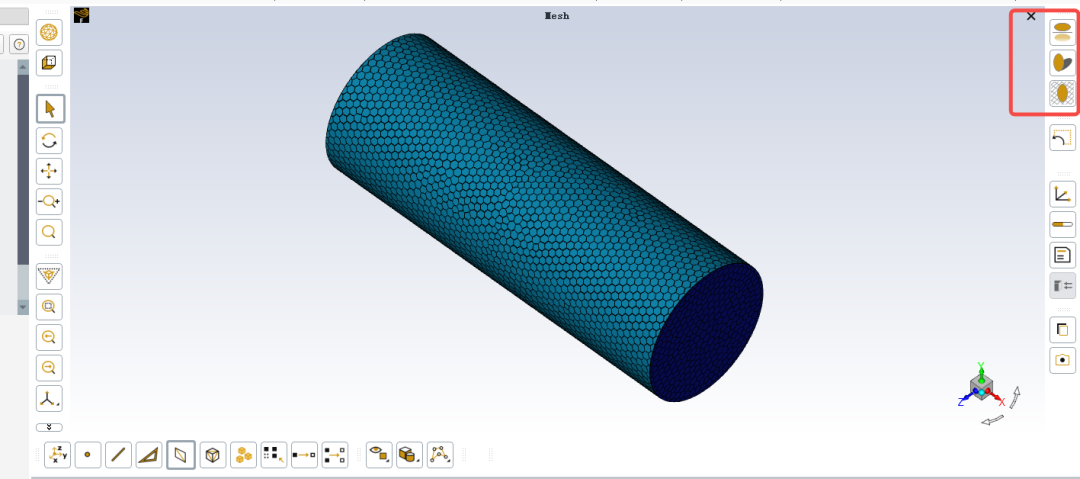Click the half-cut ellipse section icon

tap(1063, 63)
